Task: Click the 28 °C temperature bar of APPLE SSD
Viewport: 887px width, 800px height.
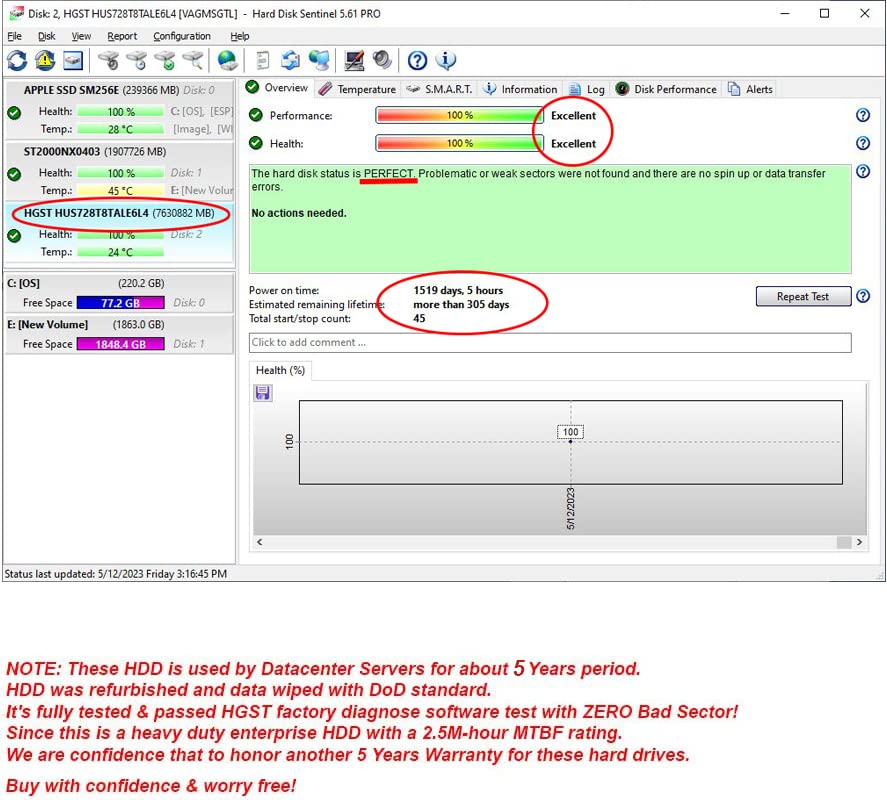Action: [x=120, y=129]
